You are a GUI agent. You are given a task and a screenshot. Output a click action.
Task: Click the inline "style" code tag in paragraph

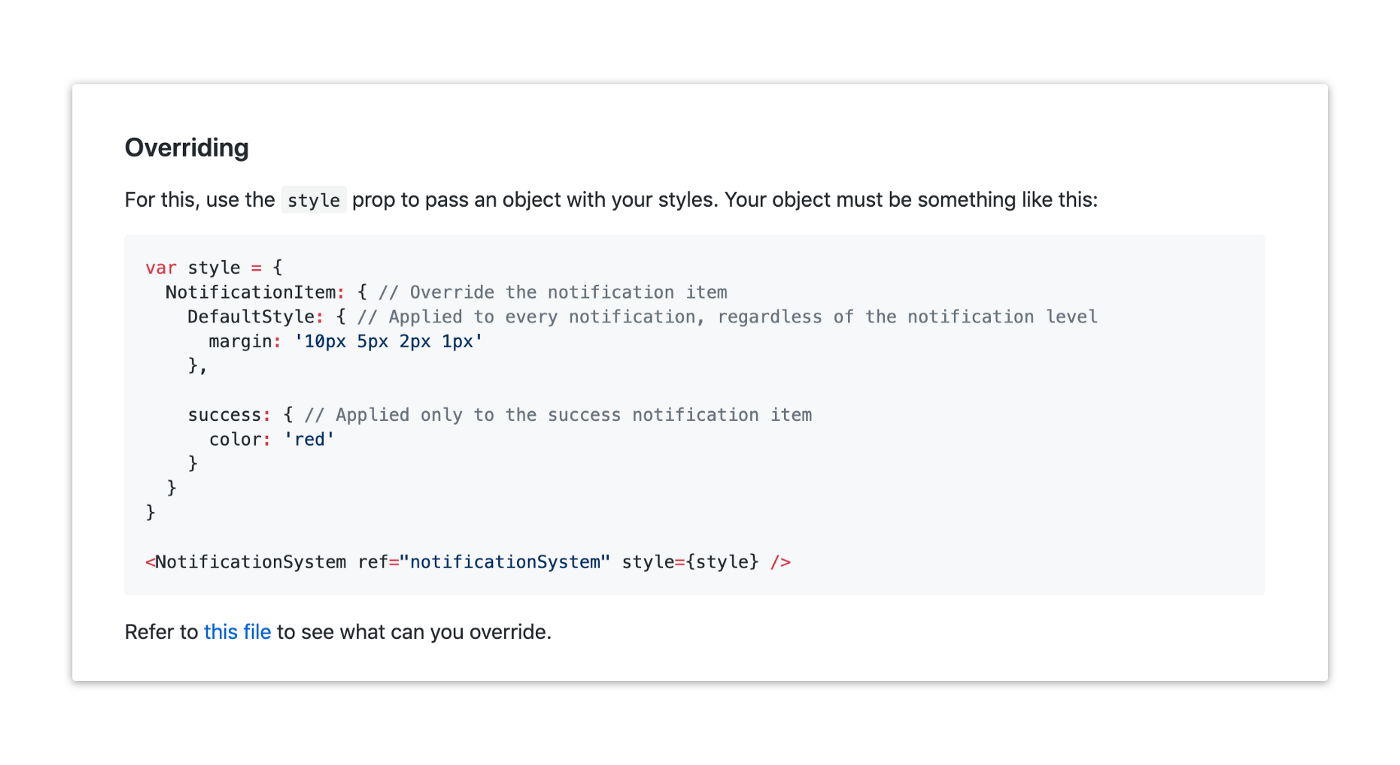313,200
